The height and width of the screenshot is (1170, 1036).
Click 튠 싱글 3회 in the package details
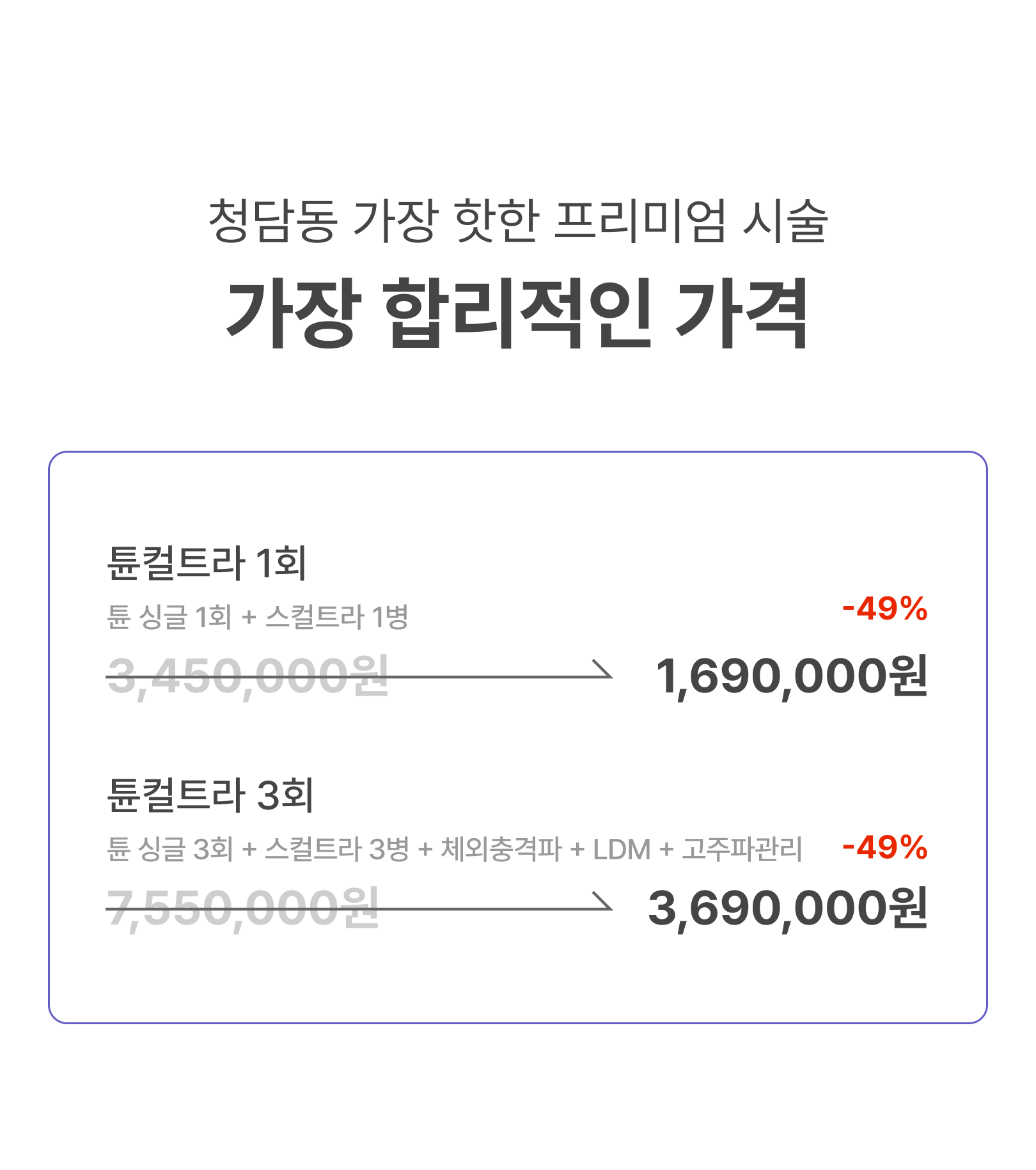coord(169,850)
